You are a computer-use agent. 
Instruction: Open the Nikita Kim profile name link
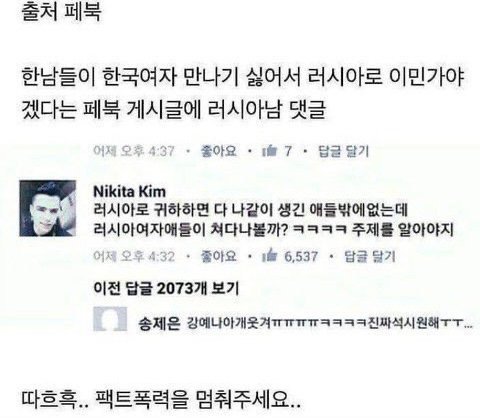(129, 192)
